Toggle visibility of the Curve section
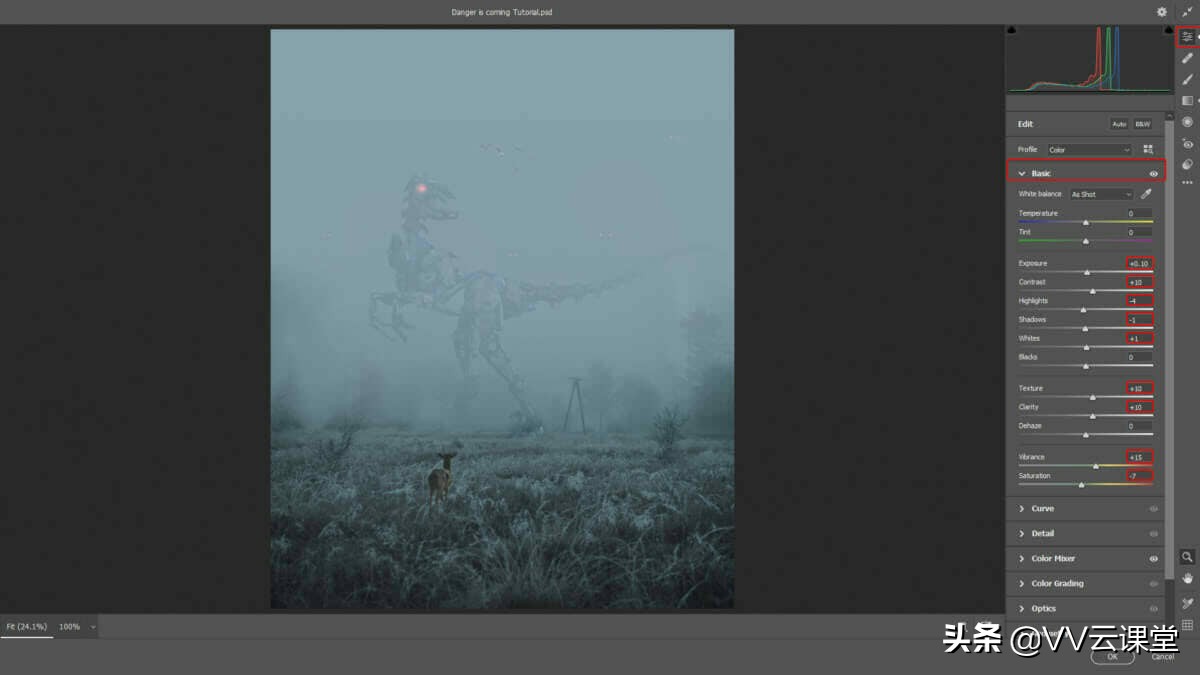The height and width of the screenshot is (675, 1200). (x=1155, y=508)
